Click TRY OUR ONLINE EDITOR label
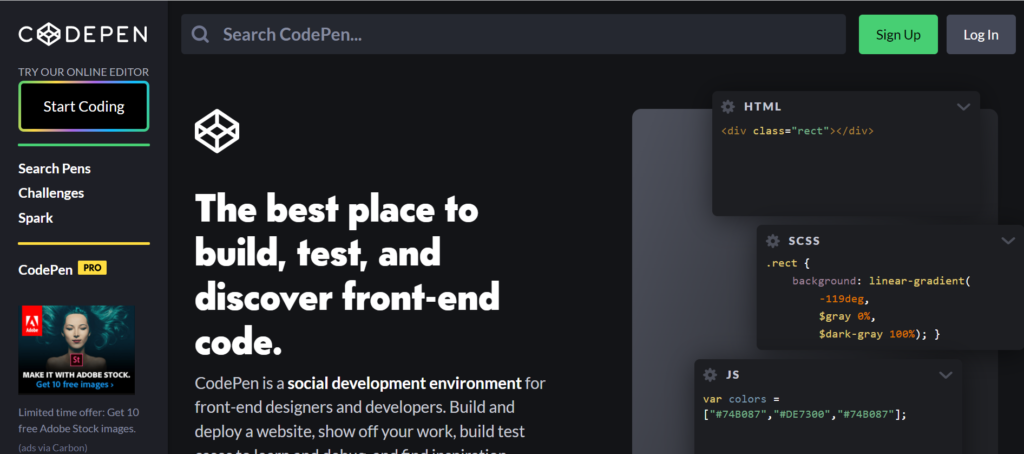 point(84,72)
